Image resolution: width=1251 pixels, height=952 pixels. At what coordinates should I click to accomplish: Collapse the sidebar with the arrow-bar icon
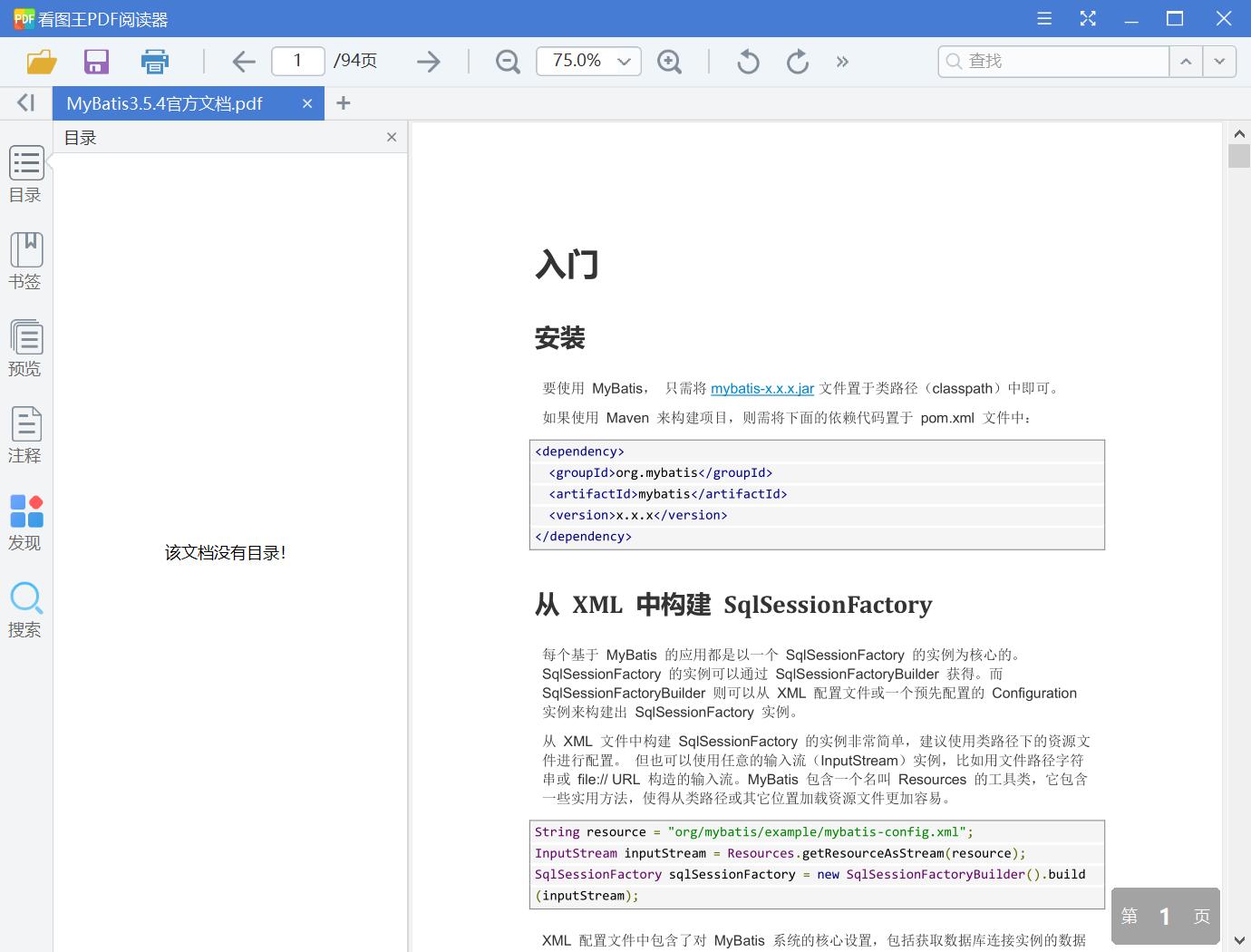click(x=26, y=103)
